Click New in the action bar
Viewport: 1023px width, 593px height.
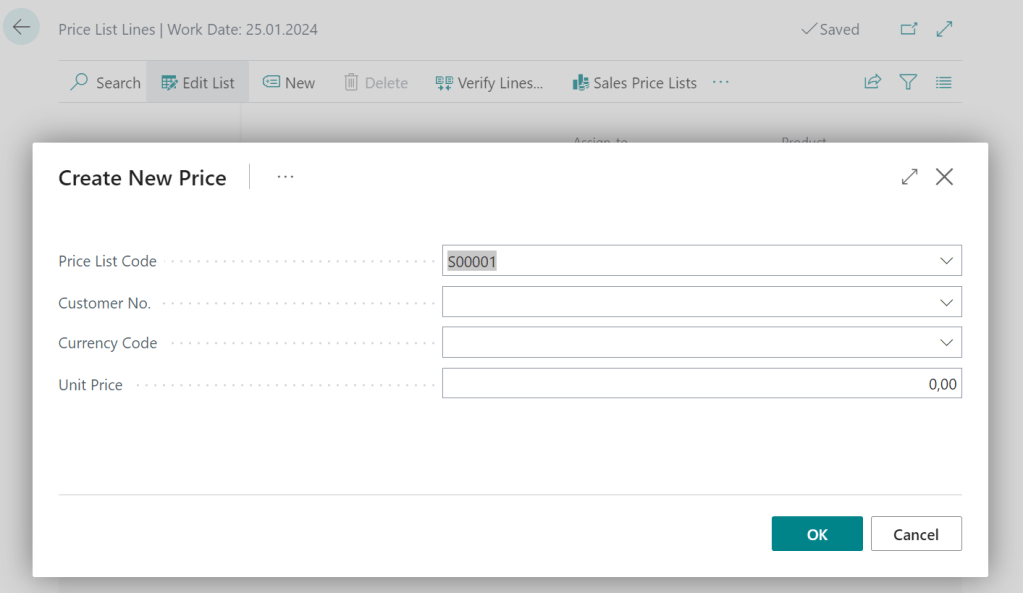click(289, 83)
